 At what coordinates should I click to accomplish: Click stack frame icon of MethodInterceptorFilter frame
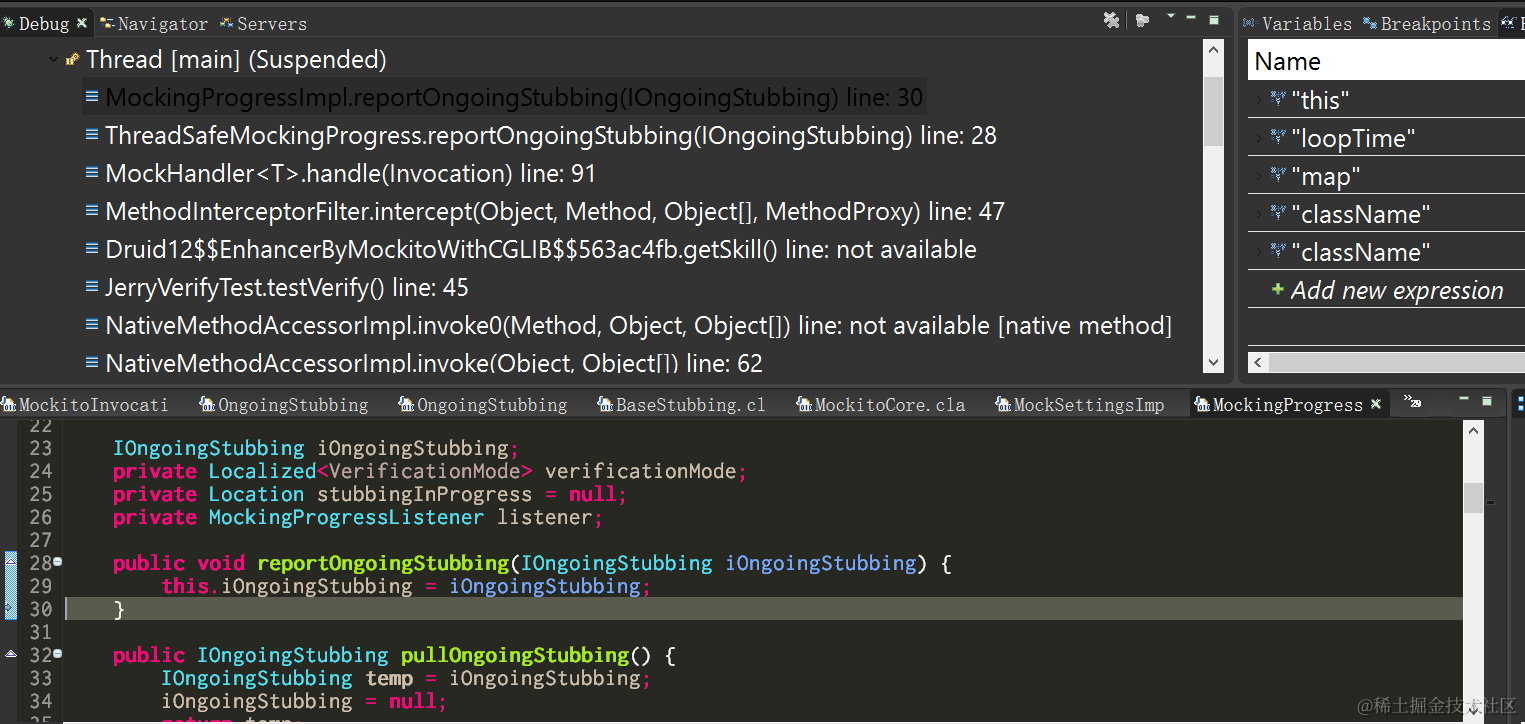(92, 211)
